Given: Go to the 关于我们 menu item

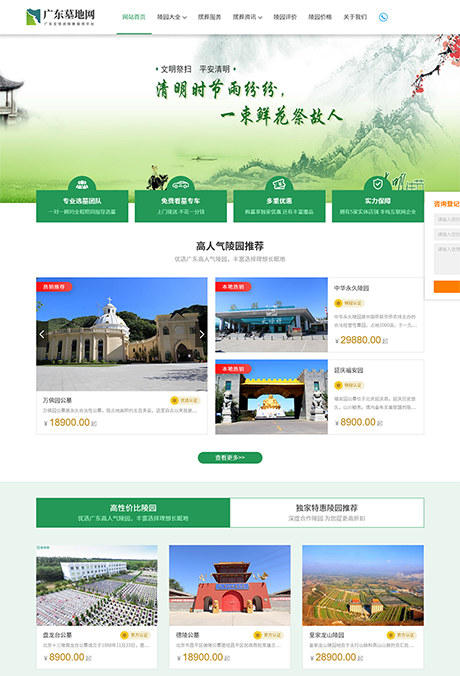Looking at the screenshot, I should (355, 17).
